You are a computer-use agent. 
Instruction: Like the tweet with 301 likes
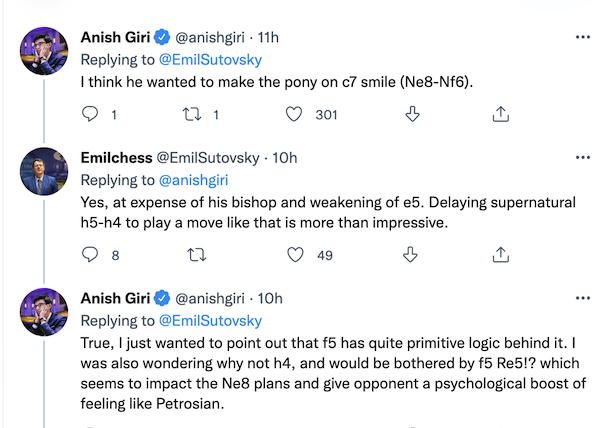[294, 115]
